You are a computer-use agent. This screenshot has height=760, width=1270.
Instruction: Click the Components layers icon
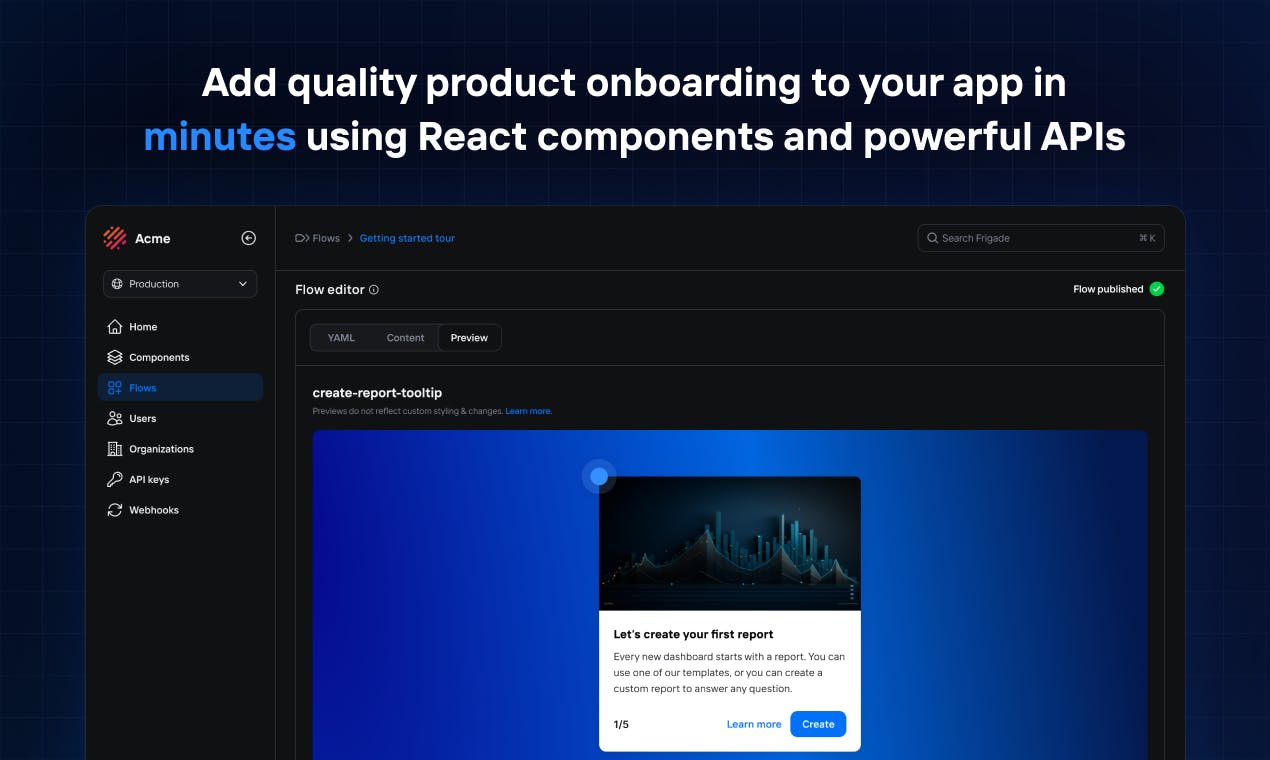coord(115,357)
